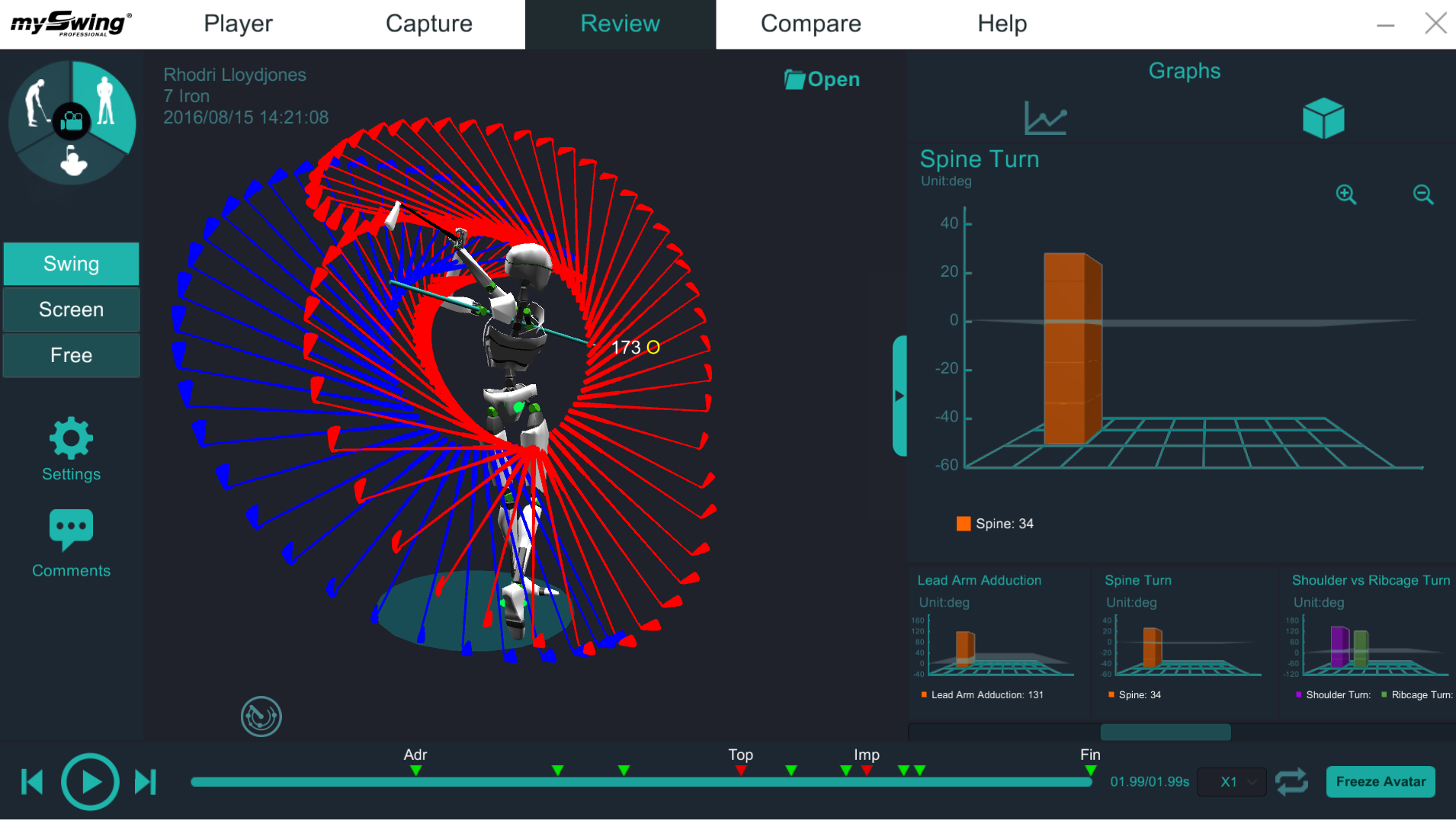Image resolution: width=1456 pixels, height=824 pixels.
Task: Switch to line graph view
Action: click(x=1045, y=117)
